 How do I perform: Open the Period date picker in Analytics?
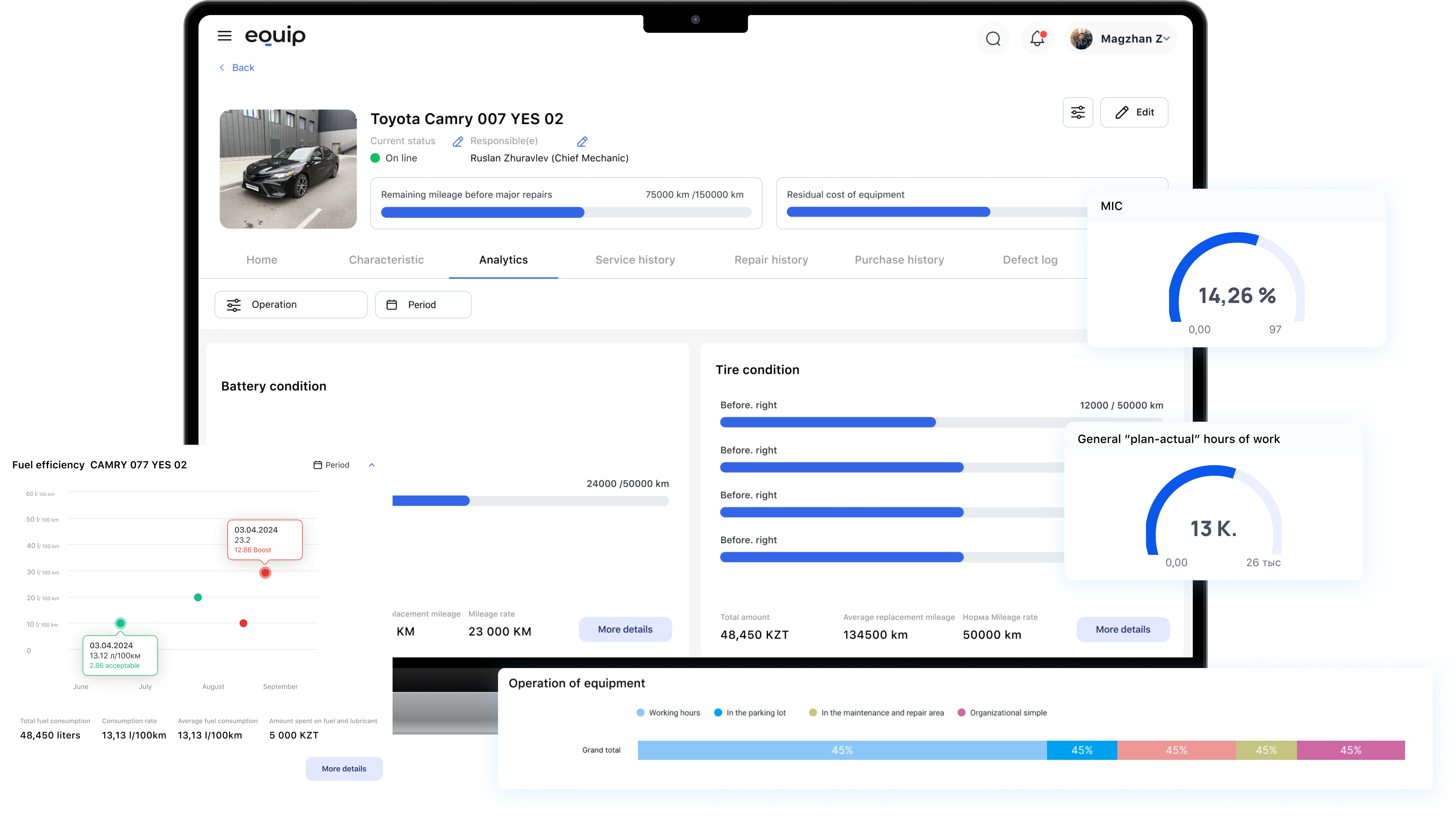tap(423, 305)
